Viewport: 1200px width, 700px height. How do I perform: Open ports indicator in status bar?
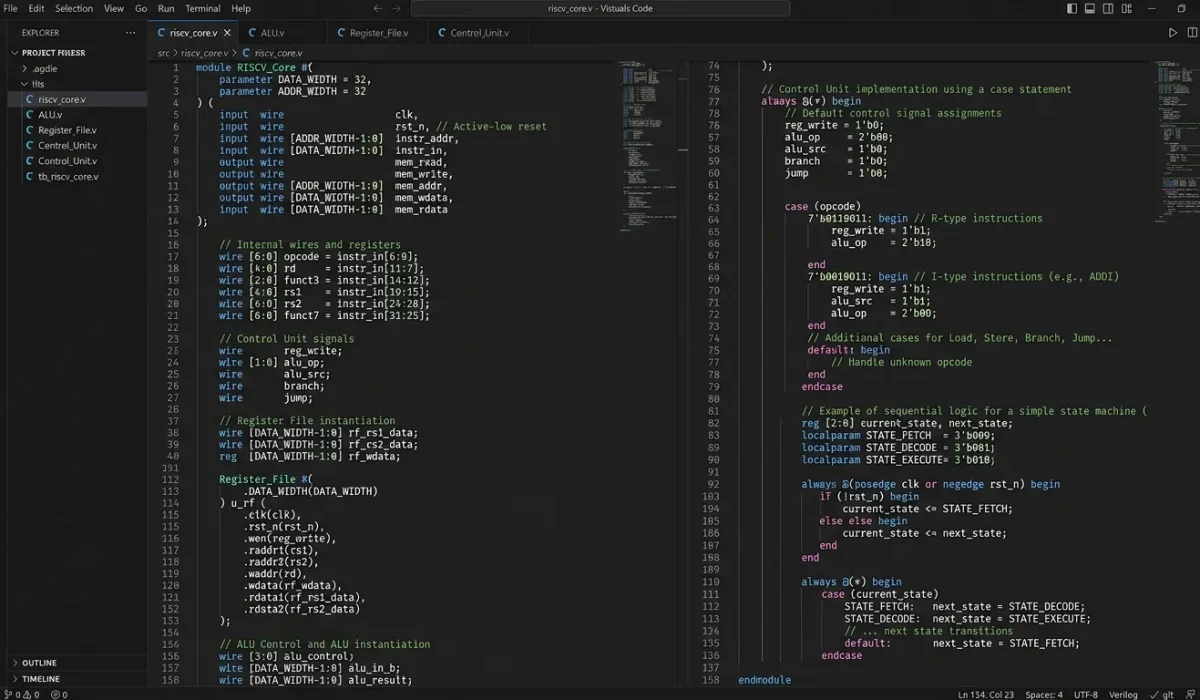pyautogui.click(x=59, y=693)
